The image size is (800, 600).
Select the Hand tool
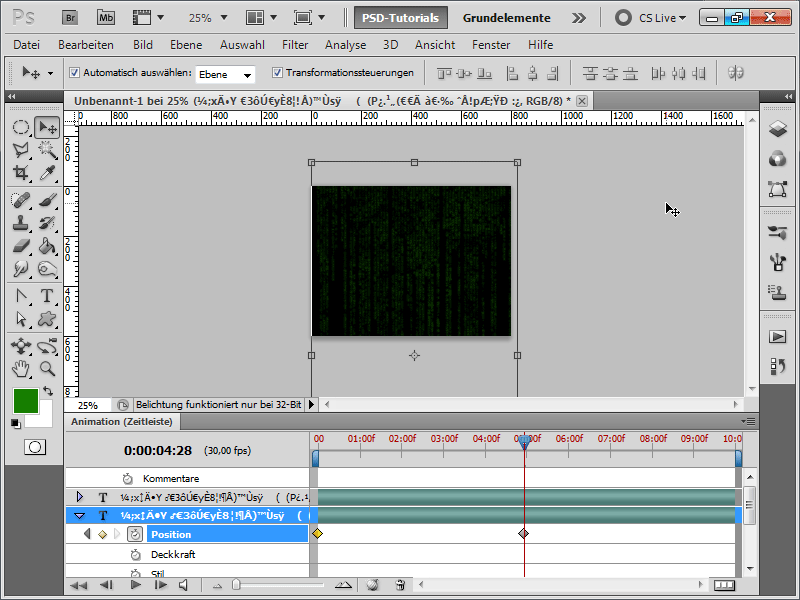(x=20, y=368)
